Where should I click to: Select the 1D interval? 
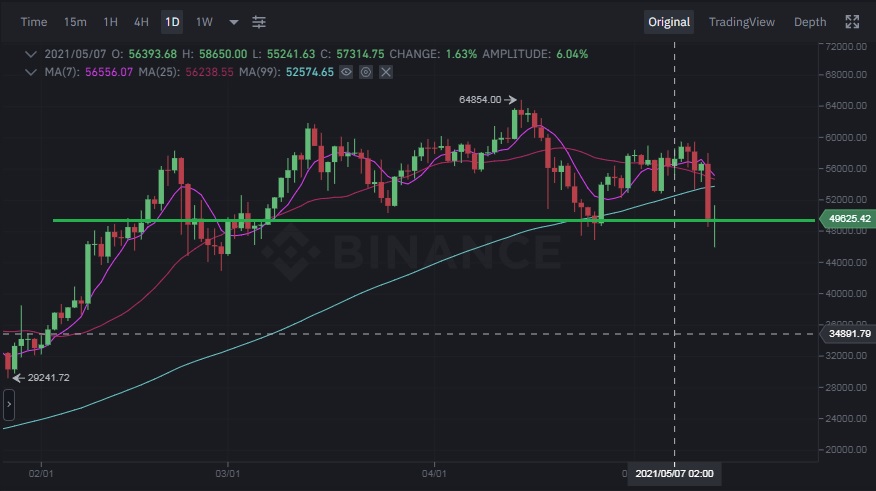pos(172,22)
